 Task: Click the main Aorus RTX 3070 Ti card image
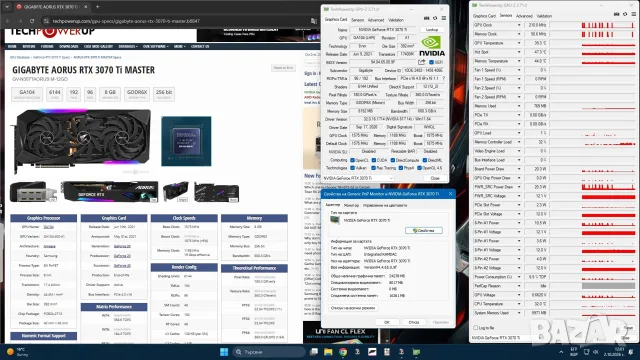[81, 140]
